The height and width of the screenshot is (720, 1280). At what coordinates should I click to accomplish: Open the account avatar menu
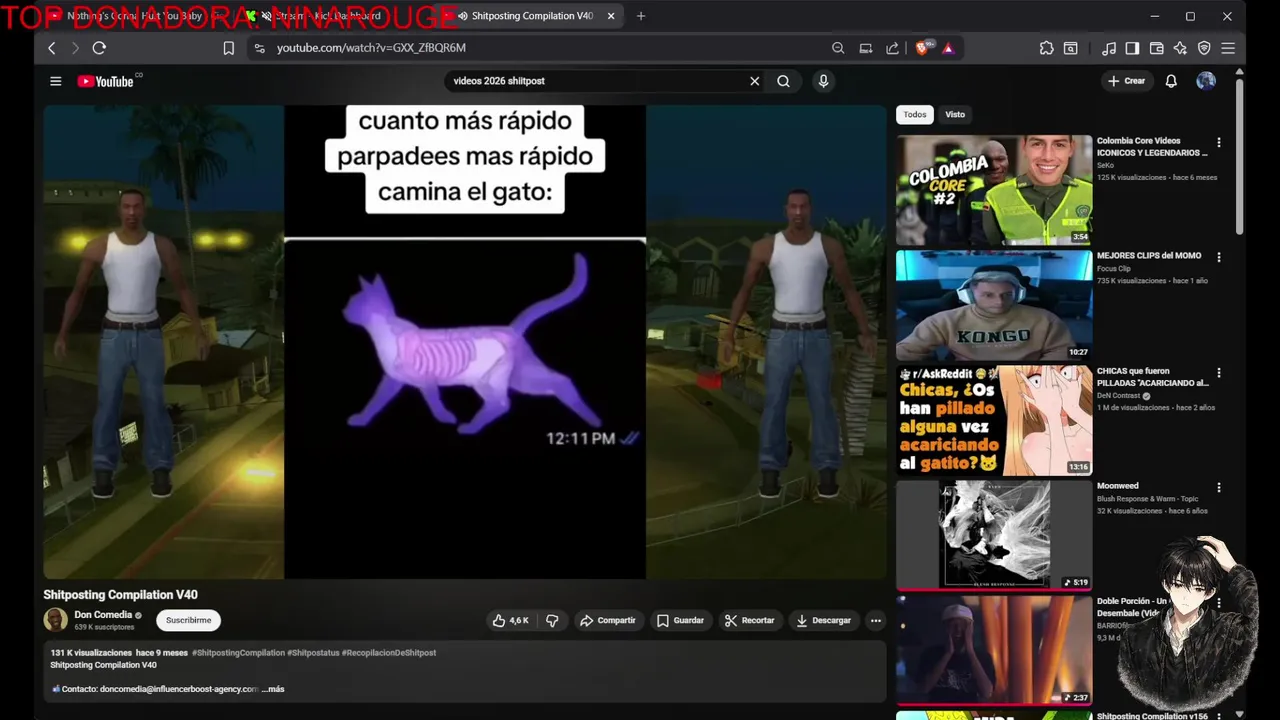(1206, 81)
